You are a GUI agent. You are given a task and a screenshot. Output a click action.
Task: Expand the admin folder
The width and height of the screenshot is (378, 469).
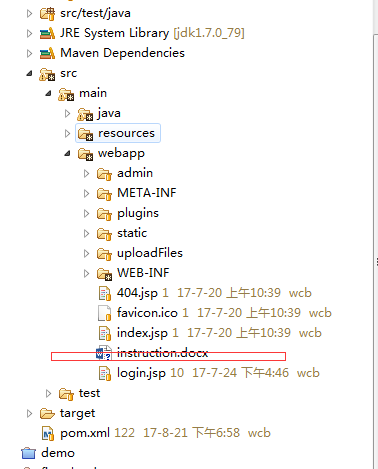pyautogui.click(x=86, y=173)
